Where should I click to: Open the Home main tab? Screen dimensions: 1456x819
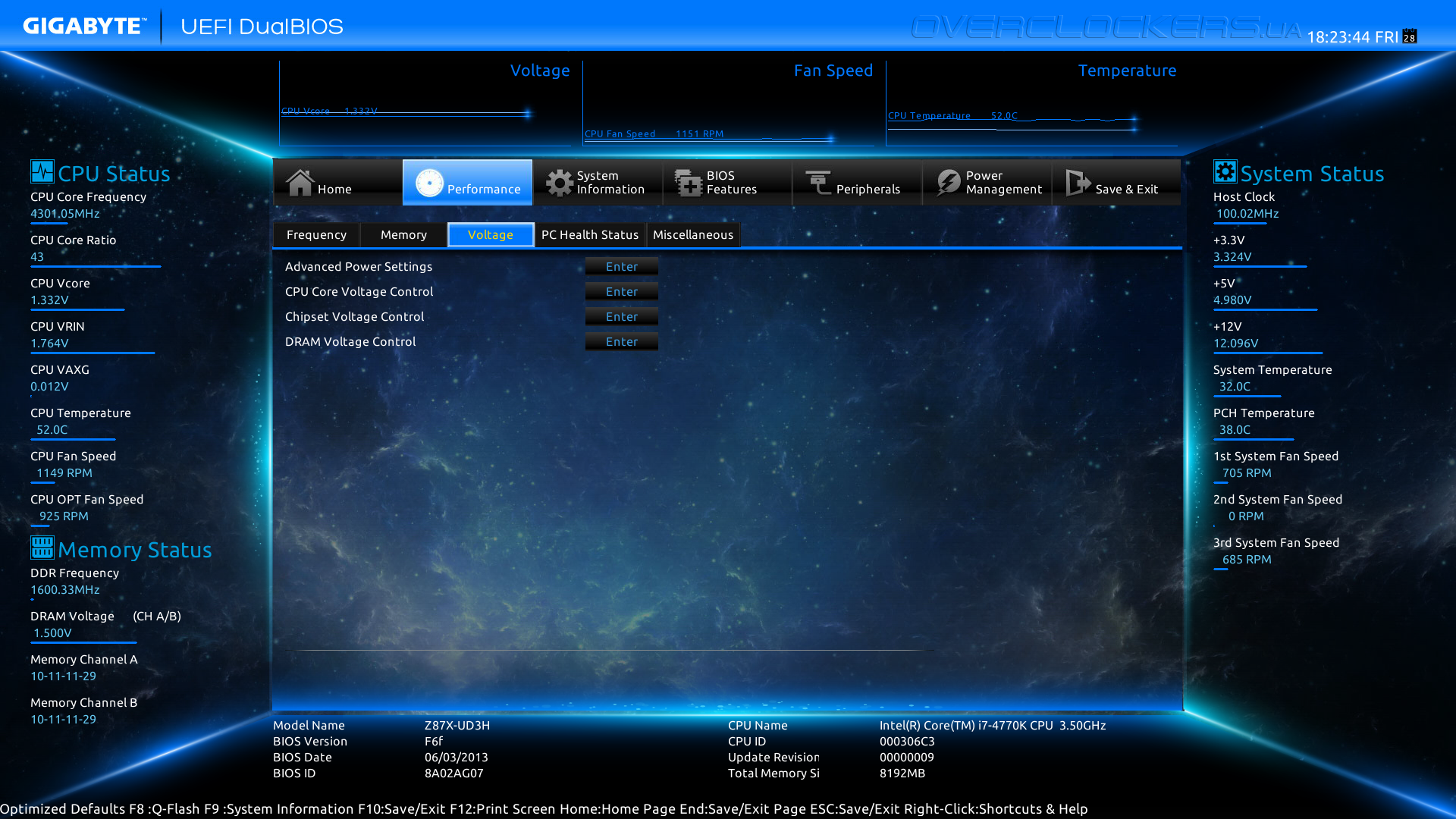337,182
